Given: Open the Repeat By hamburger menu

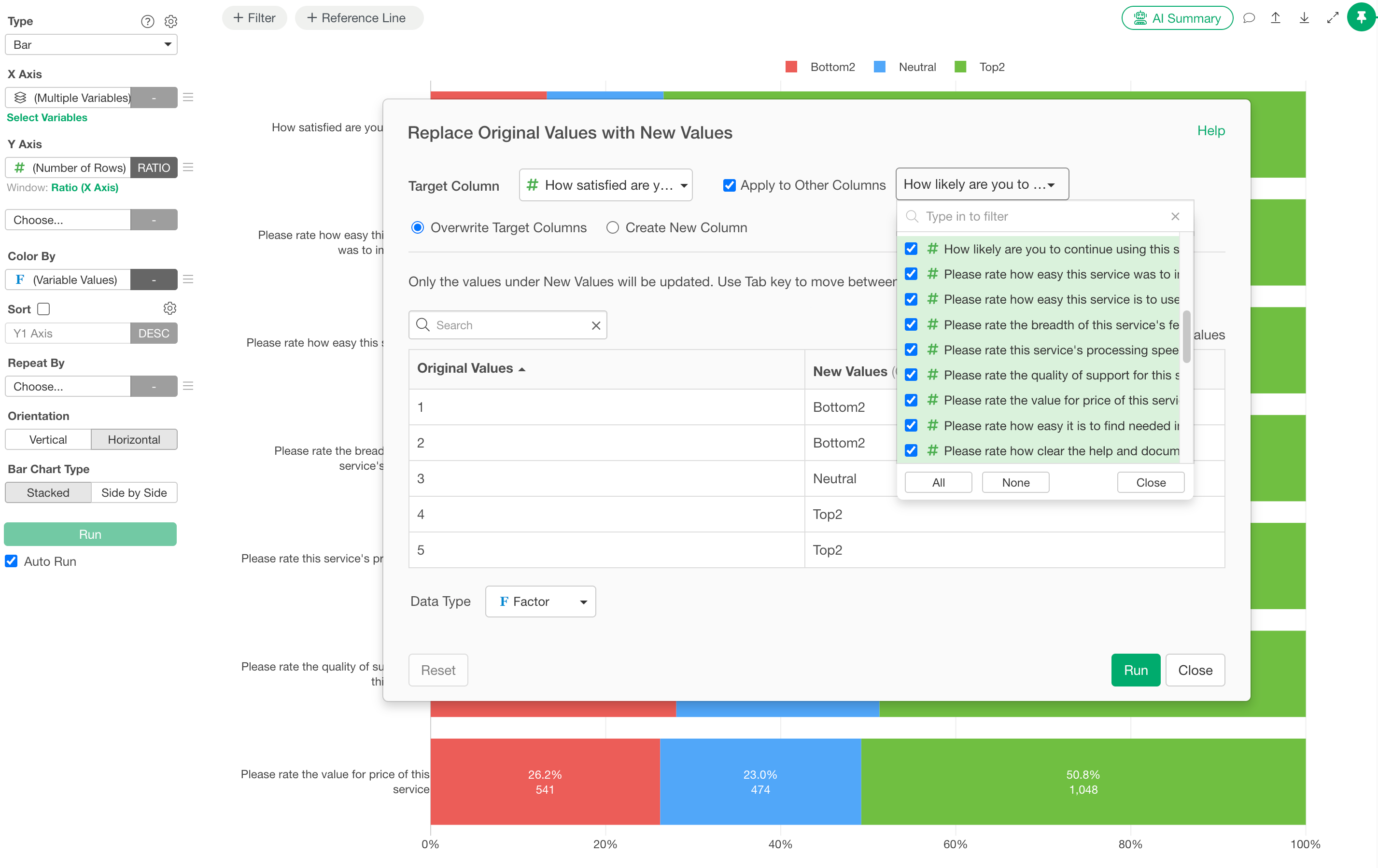Looking at the screenshot, I should coord(188,386).
